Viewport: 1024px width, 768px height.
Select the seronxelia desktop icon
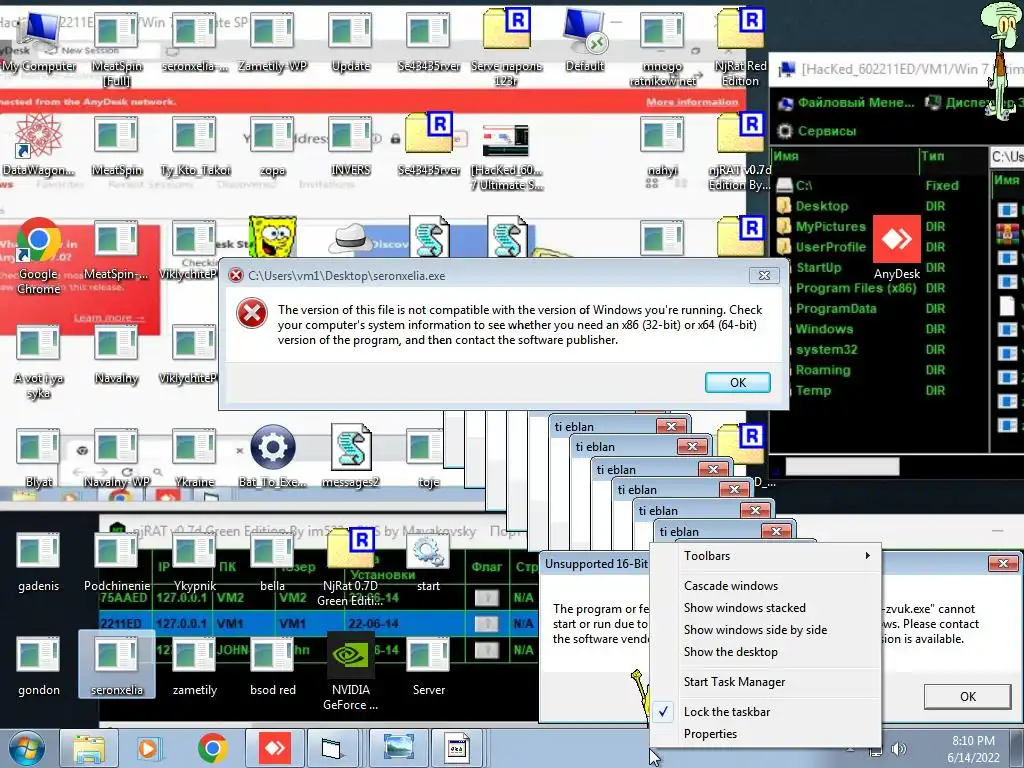point(117,665)
